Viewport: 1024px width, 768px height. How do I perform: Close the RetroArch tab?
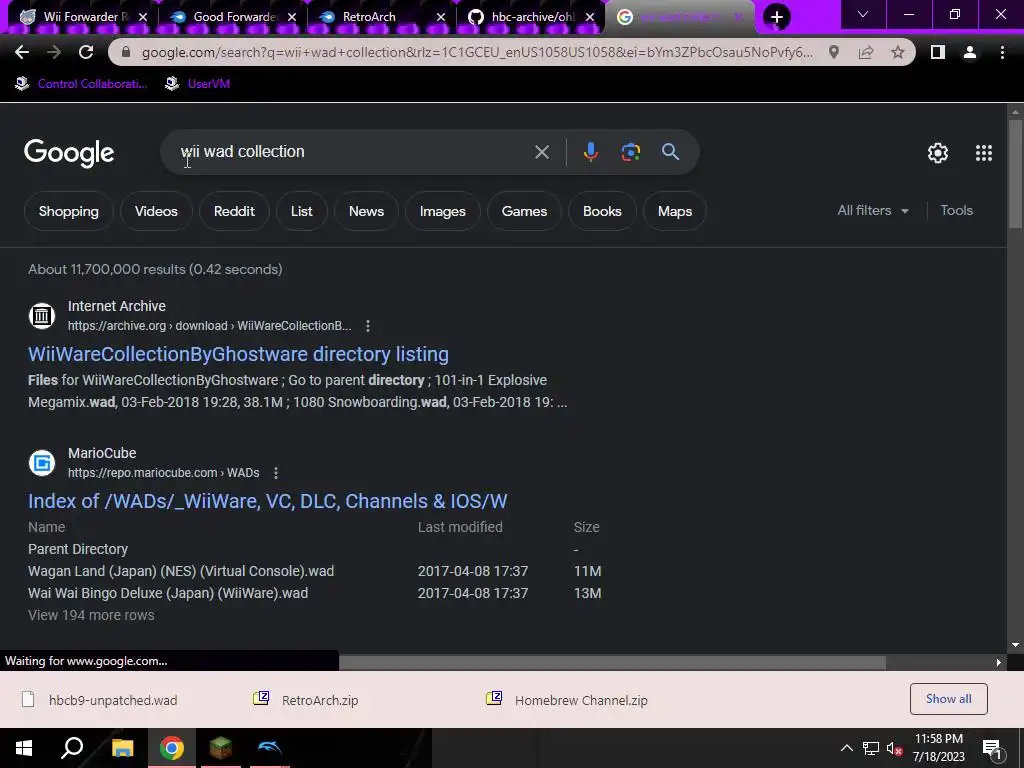pyautogui.click(x=441, y=17)
